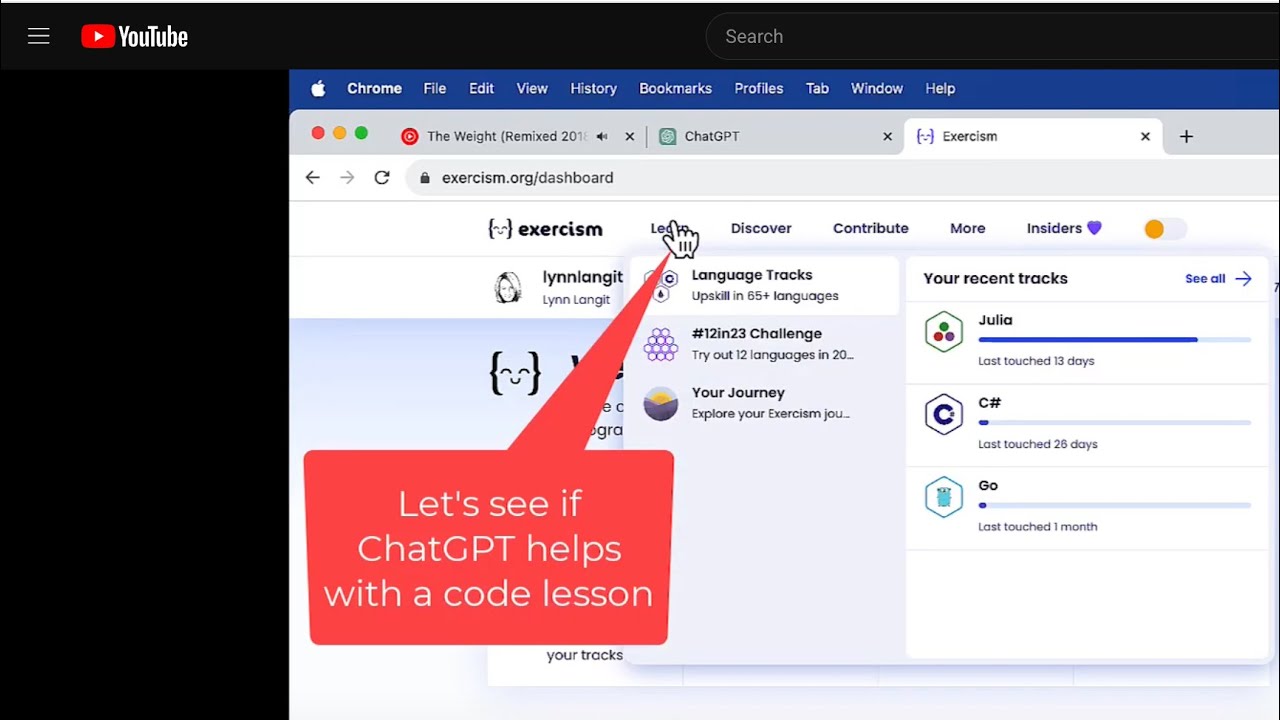Open the C# track
This screenshot has width=1280, height=720.
coord(1087,425)
